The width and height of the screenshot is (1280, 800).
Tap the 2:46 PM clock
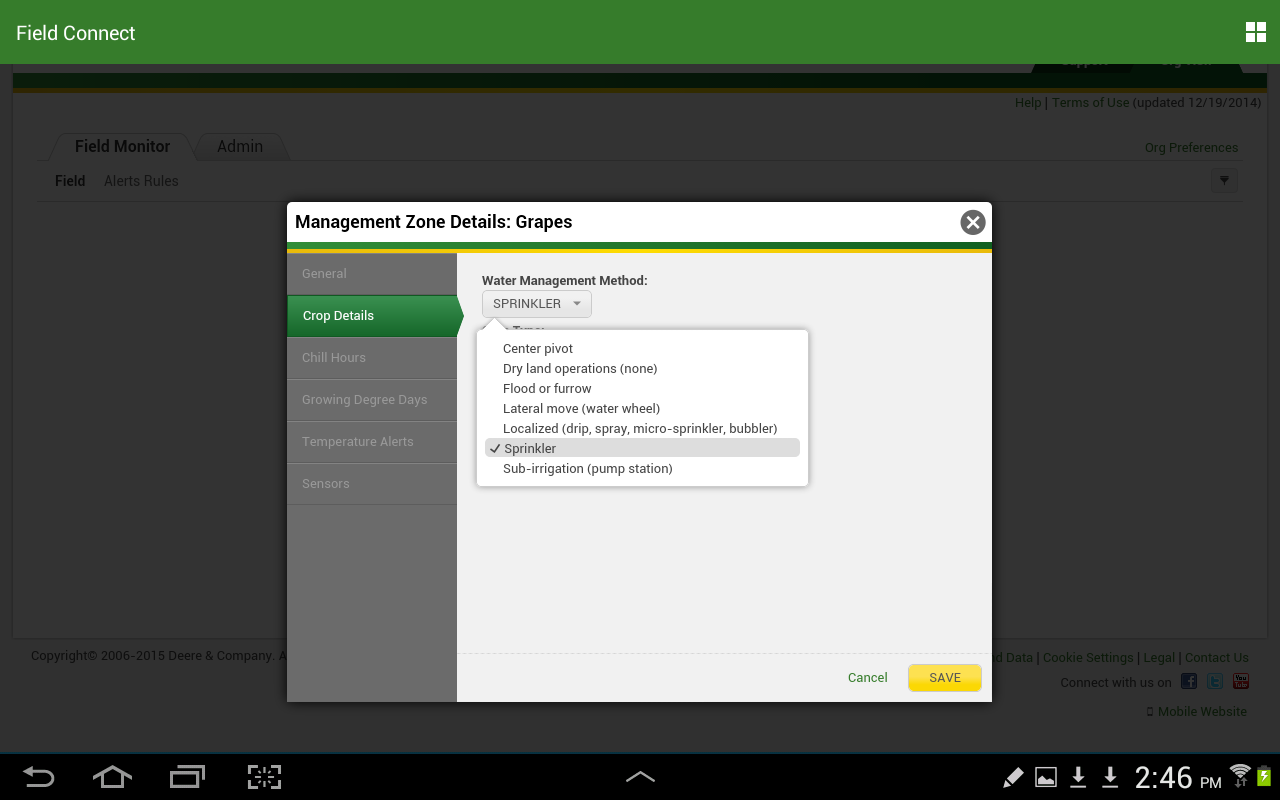click(1178, 777)
